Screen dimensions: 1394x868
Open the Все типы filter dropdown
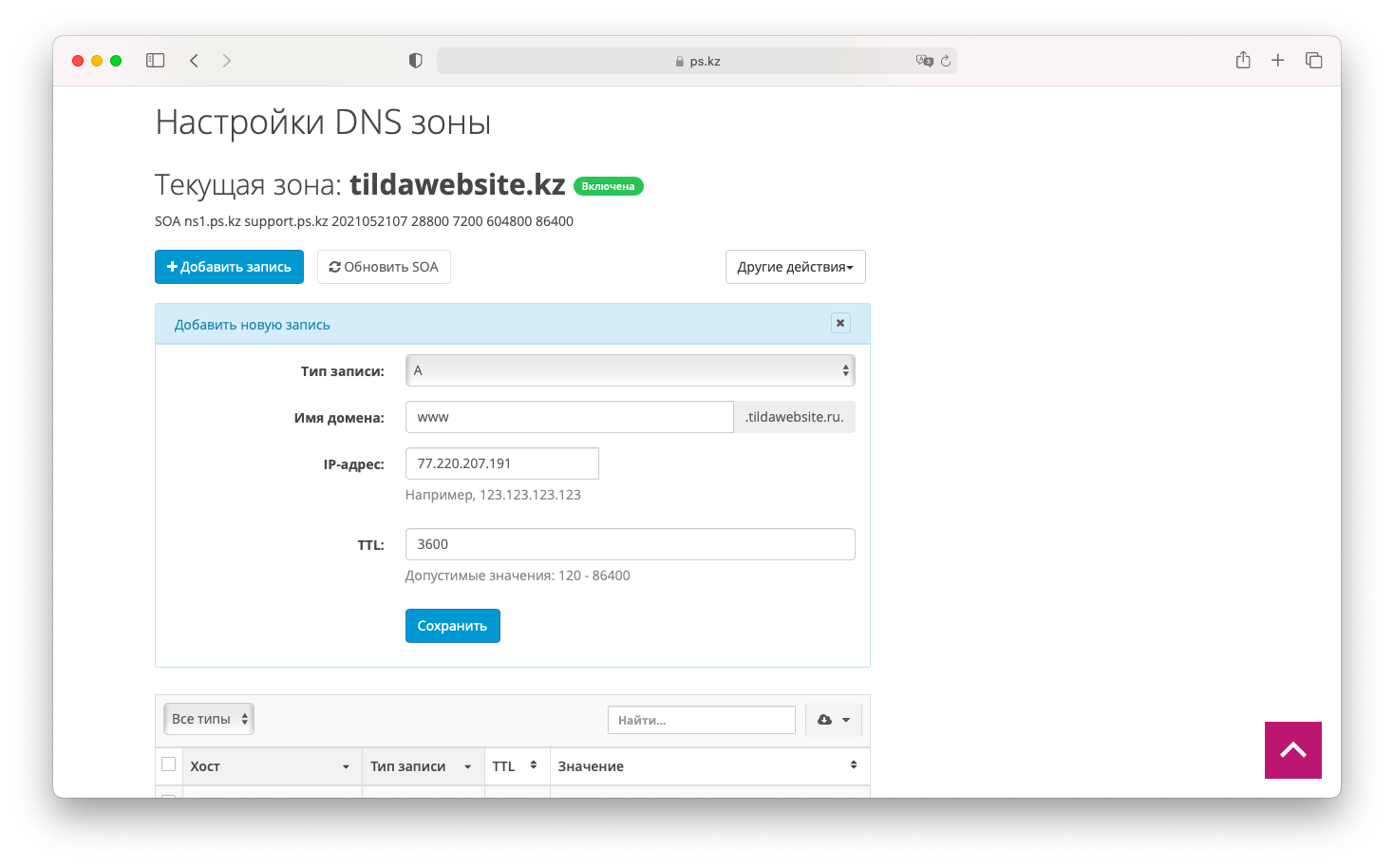(209, 719)
